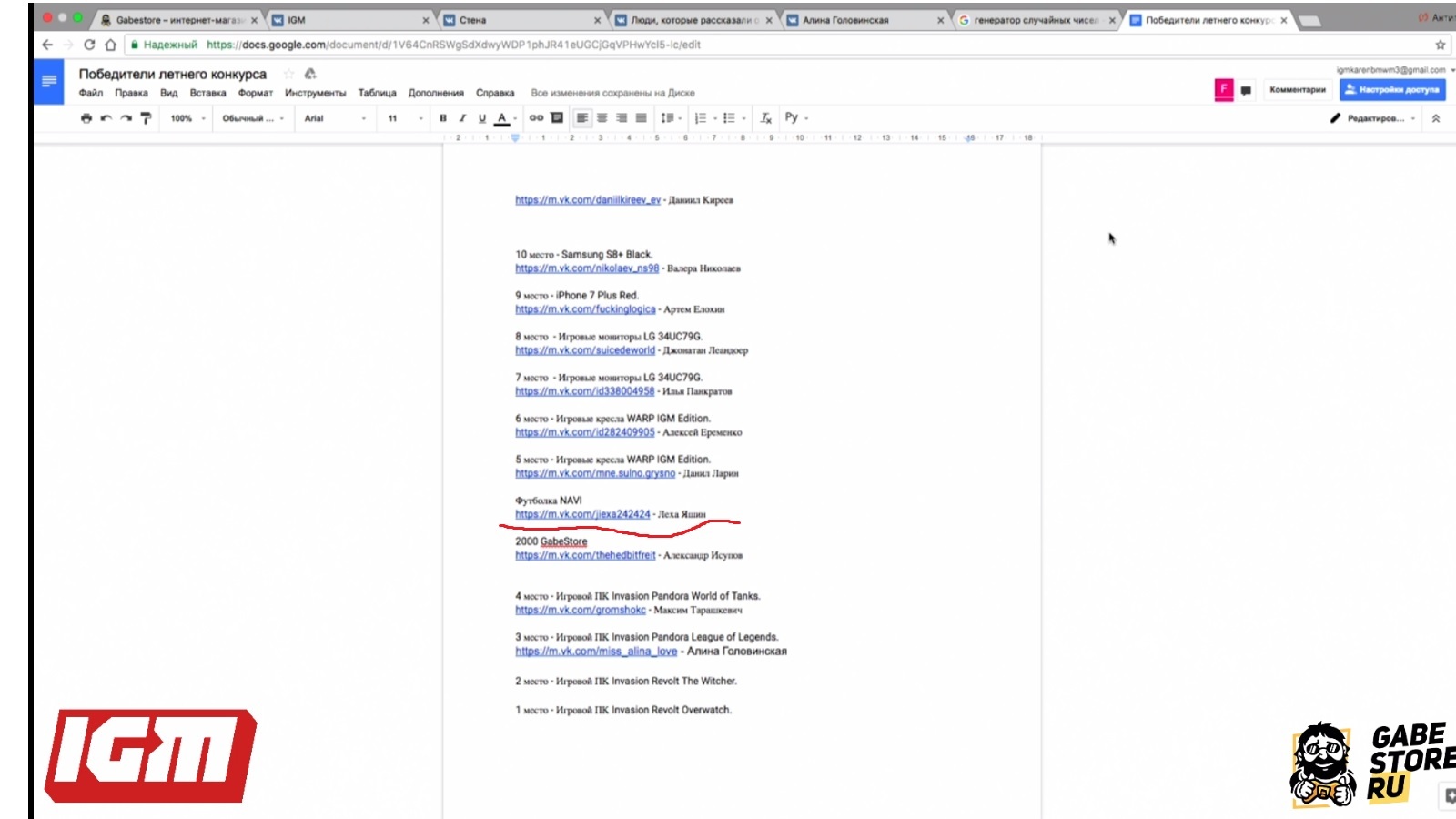Open the Справка menu
Screen dimensions: 1456x819
tap(495, 93)
